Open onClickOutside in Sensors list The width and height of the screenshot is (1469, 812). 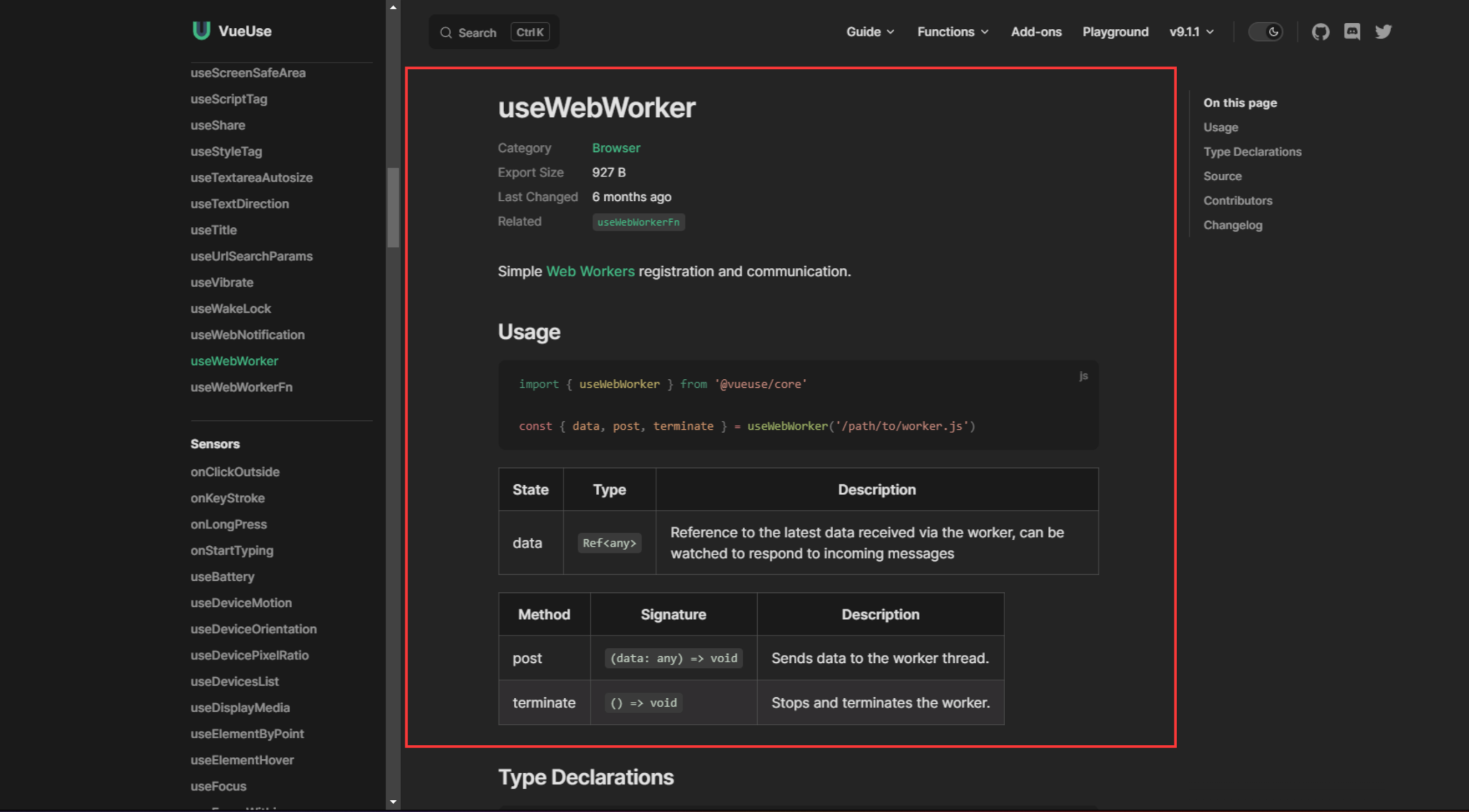click(235, 472)
